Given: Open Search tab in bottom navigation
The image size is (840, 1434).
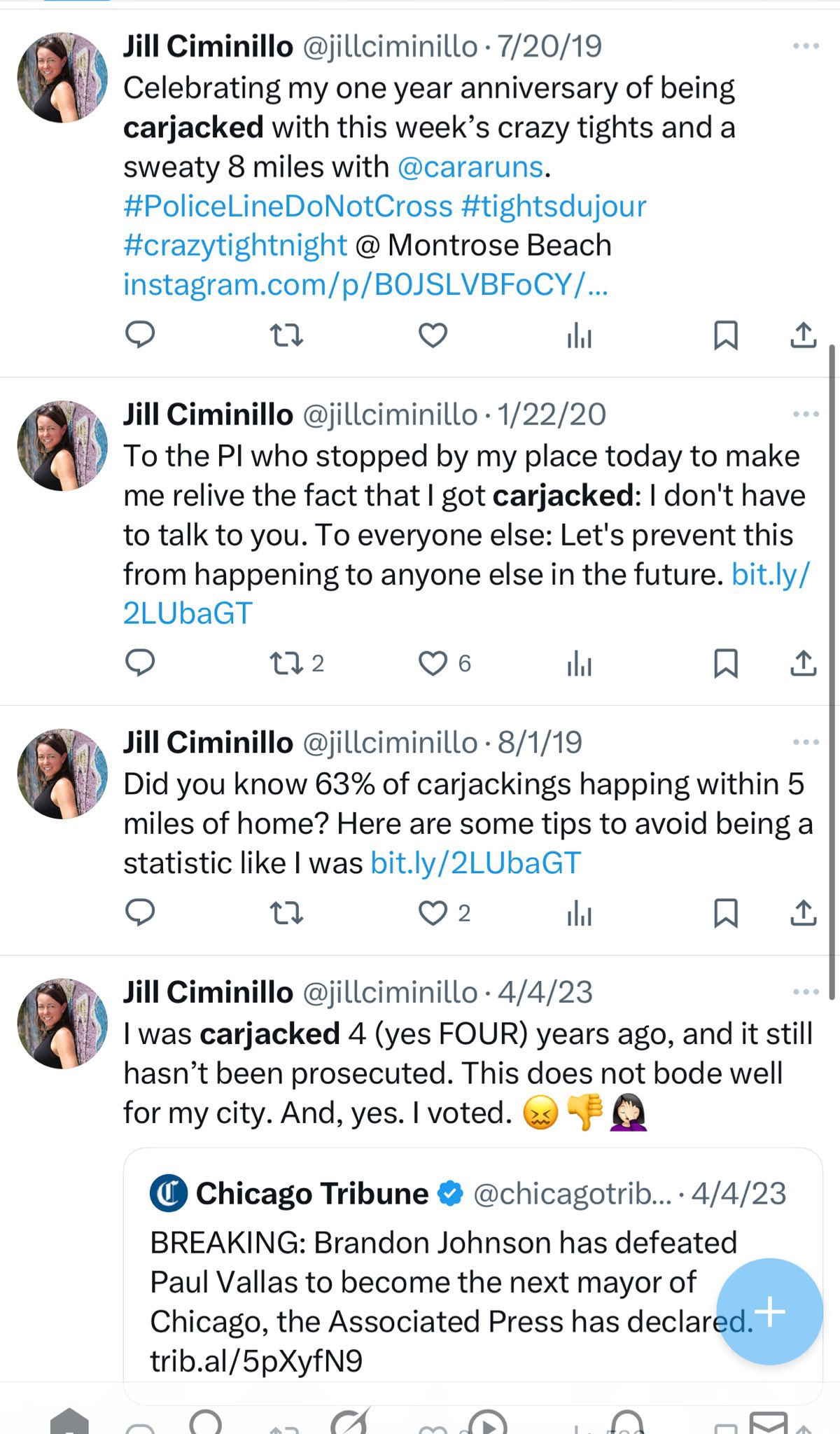Looking at the screenshot, I should 206,1421.
